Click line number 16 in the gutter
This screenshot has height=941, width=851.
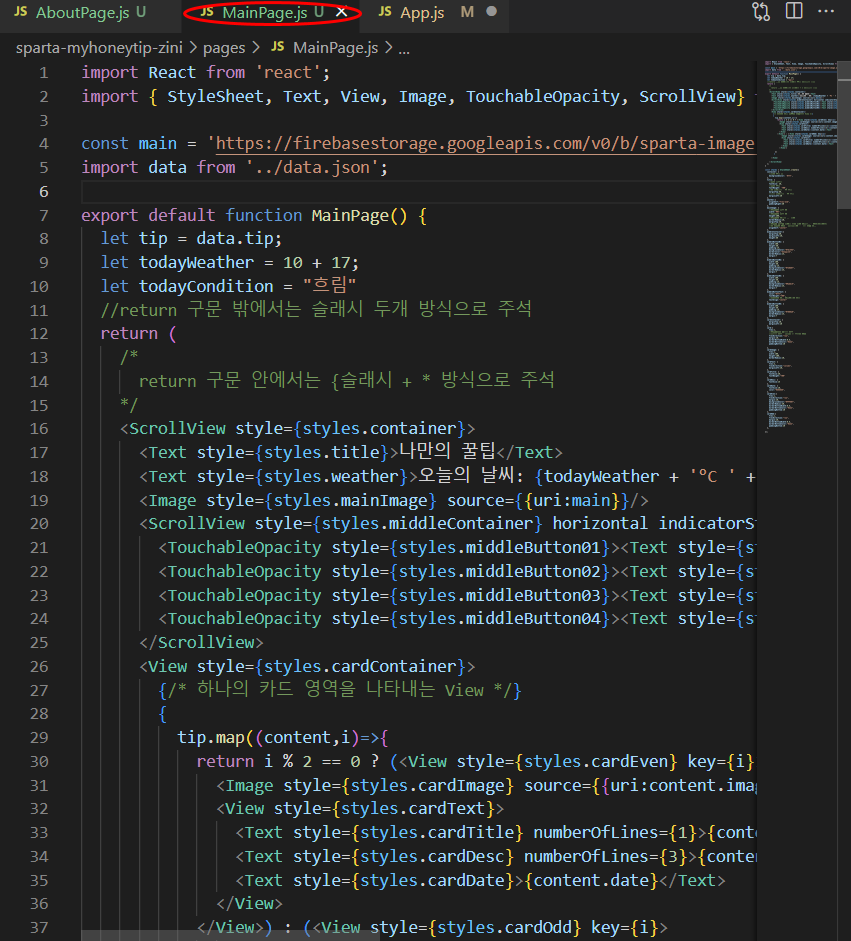point(39,428)
